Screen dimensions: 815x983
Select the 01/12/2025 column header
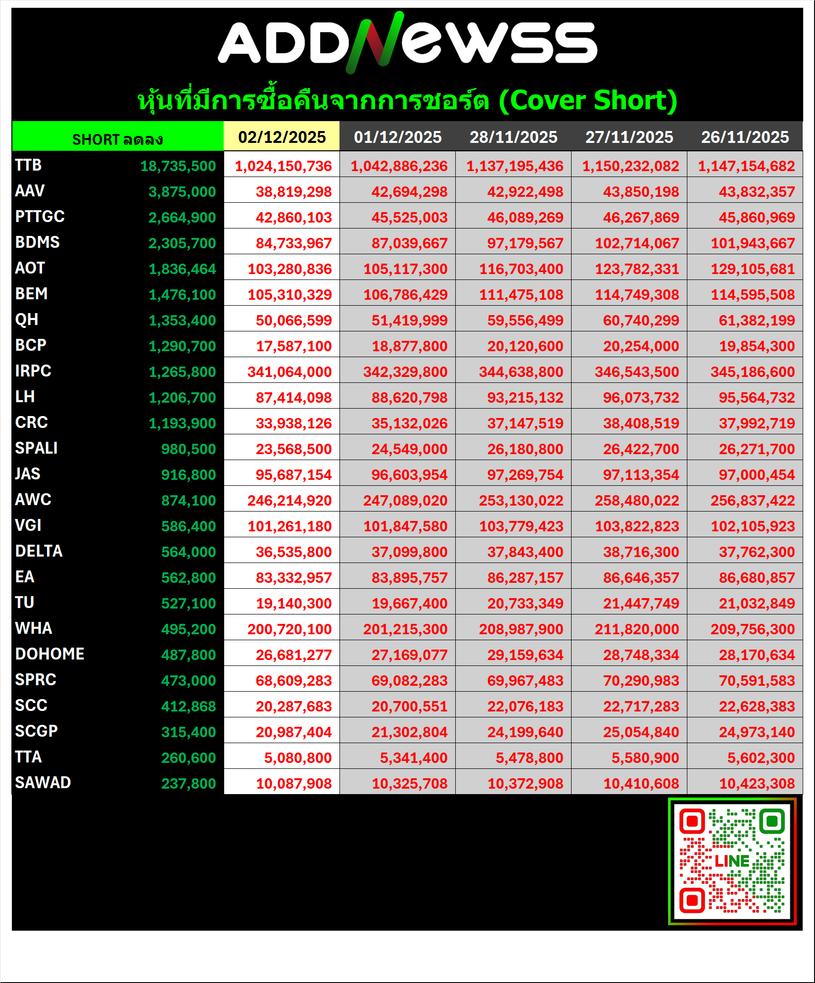pos(397,137)
